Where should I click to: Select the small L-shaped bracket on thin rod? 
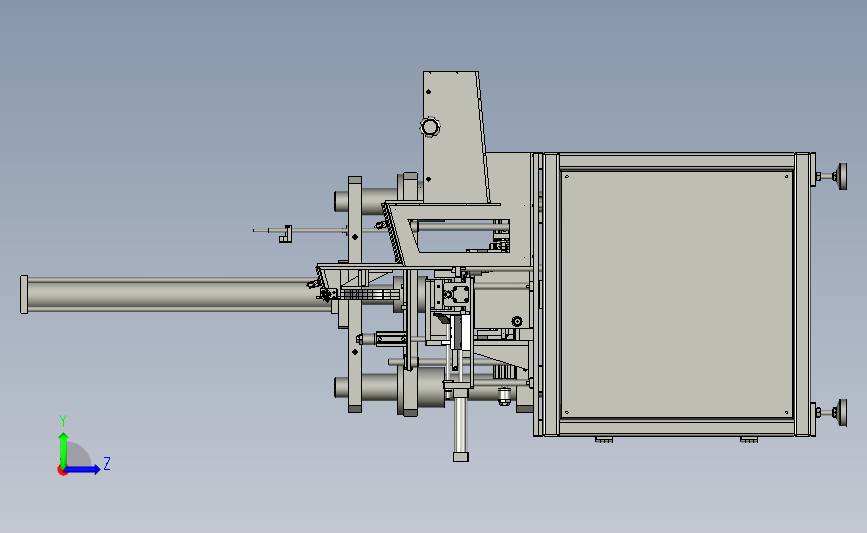pos(285,233)
